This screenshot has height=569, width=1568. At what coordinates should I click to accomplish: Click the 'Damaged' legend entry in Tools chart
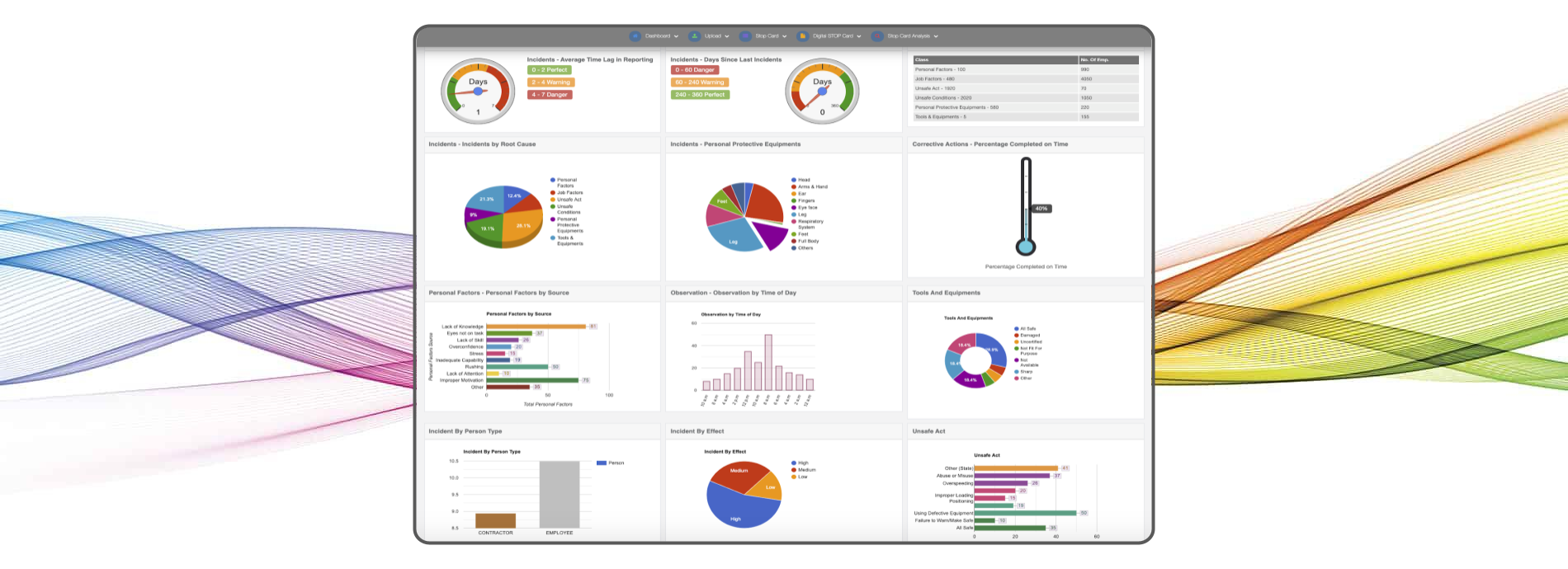(x=1027, y=335)
